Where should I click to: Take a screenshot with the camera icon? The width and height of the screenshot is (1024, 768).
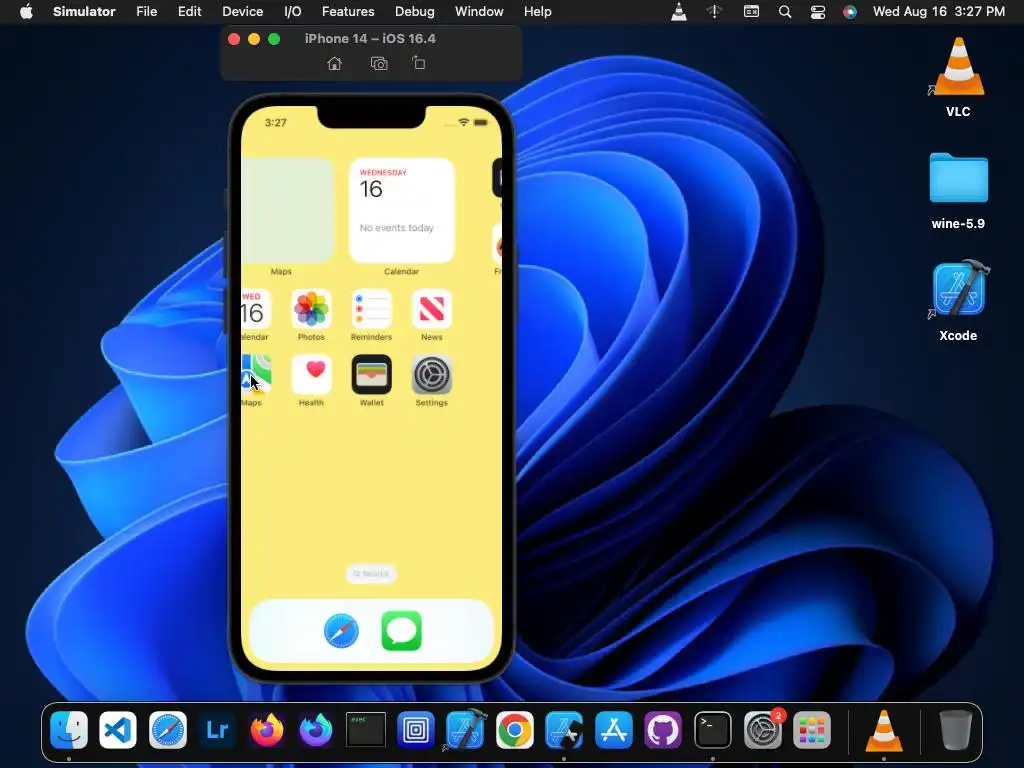pos(379,63)
